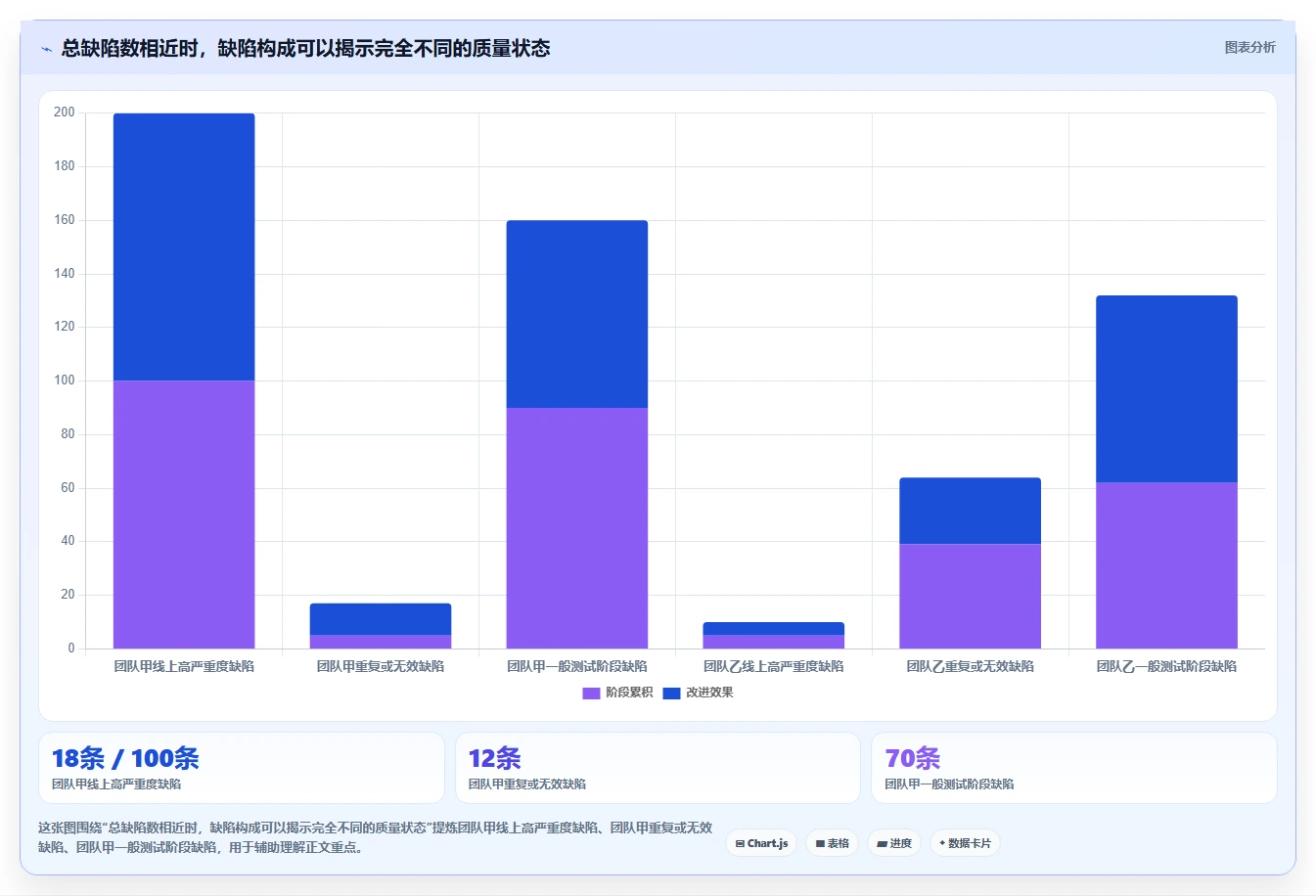This screenshot has width=1316, height=896.
Task: Click the 团队乙一般测试阶段缺陷 axis label
Action: point(1166,666)
